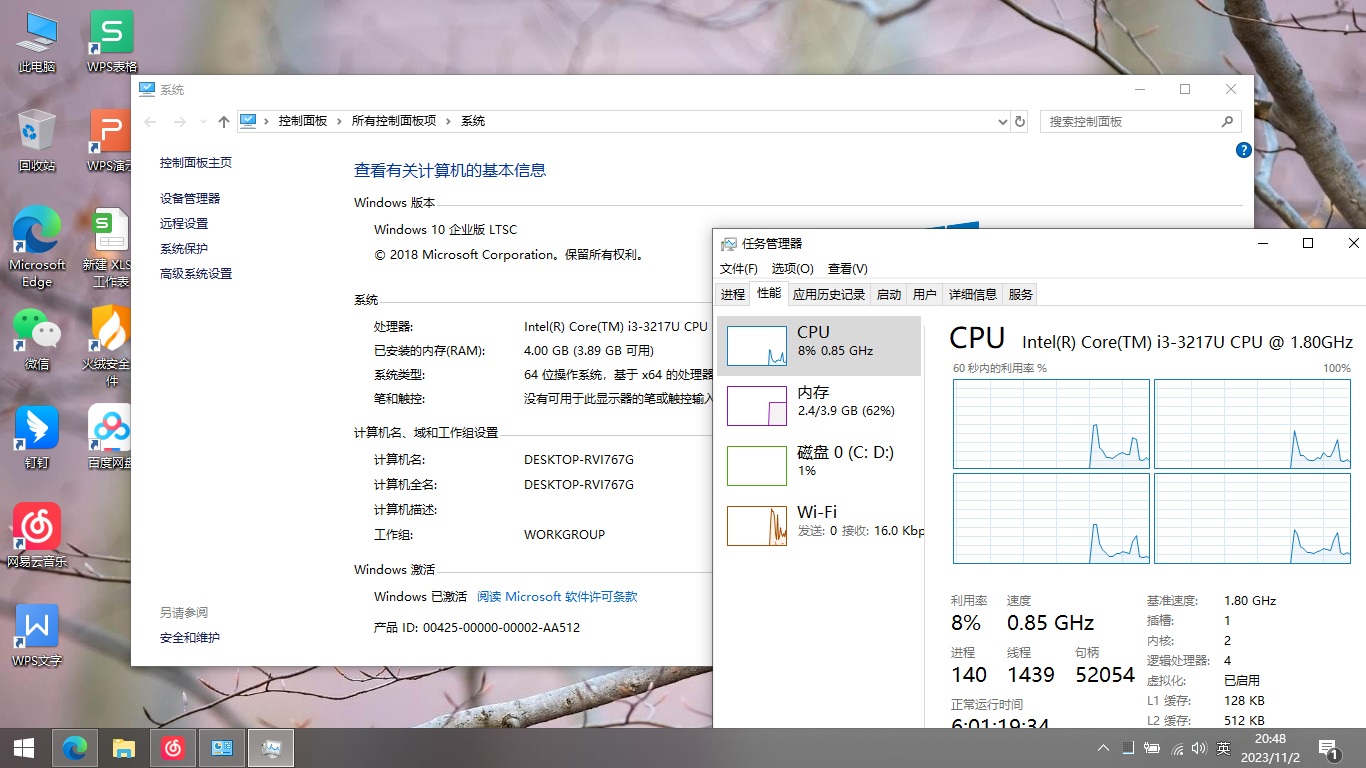
Task: Switch to System window via taskbar icon
Action: (221, 747)
